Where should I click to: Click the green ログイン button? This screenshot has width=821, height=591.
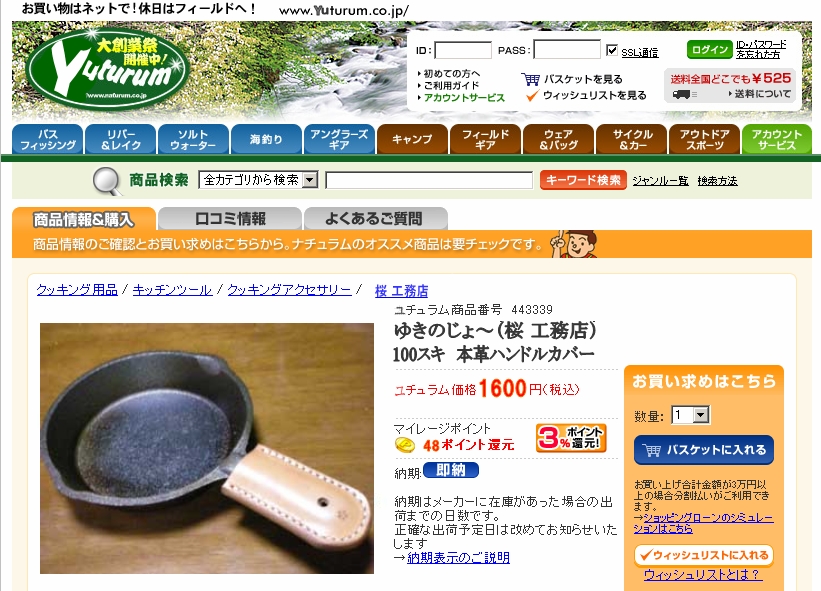pos(709,50)
